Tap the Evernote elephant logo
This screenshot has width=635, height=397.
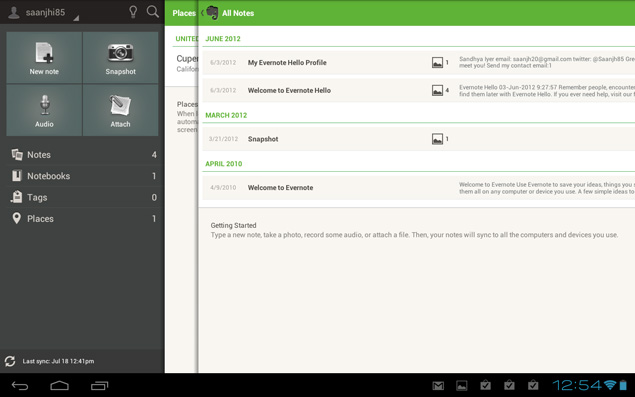click(212, 13)
